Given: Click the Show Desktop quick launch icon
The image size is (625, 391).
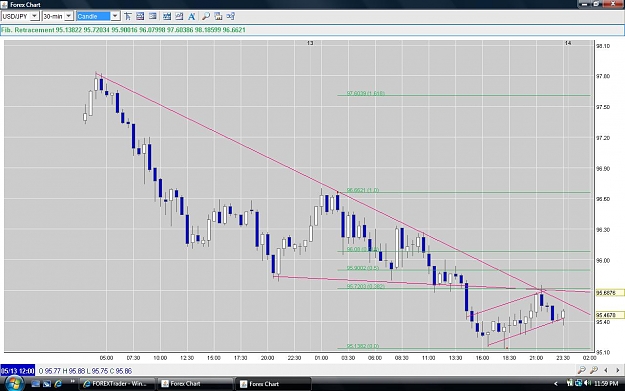Looking at the screenshot, I should [35, 384].
